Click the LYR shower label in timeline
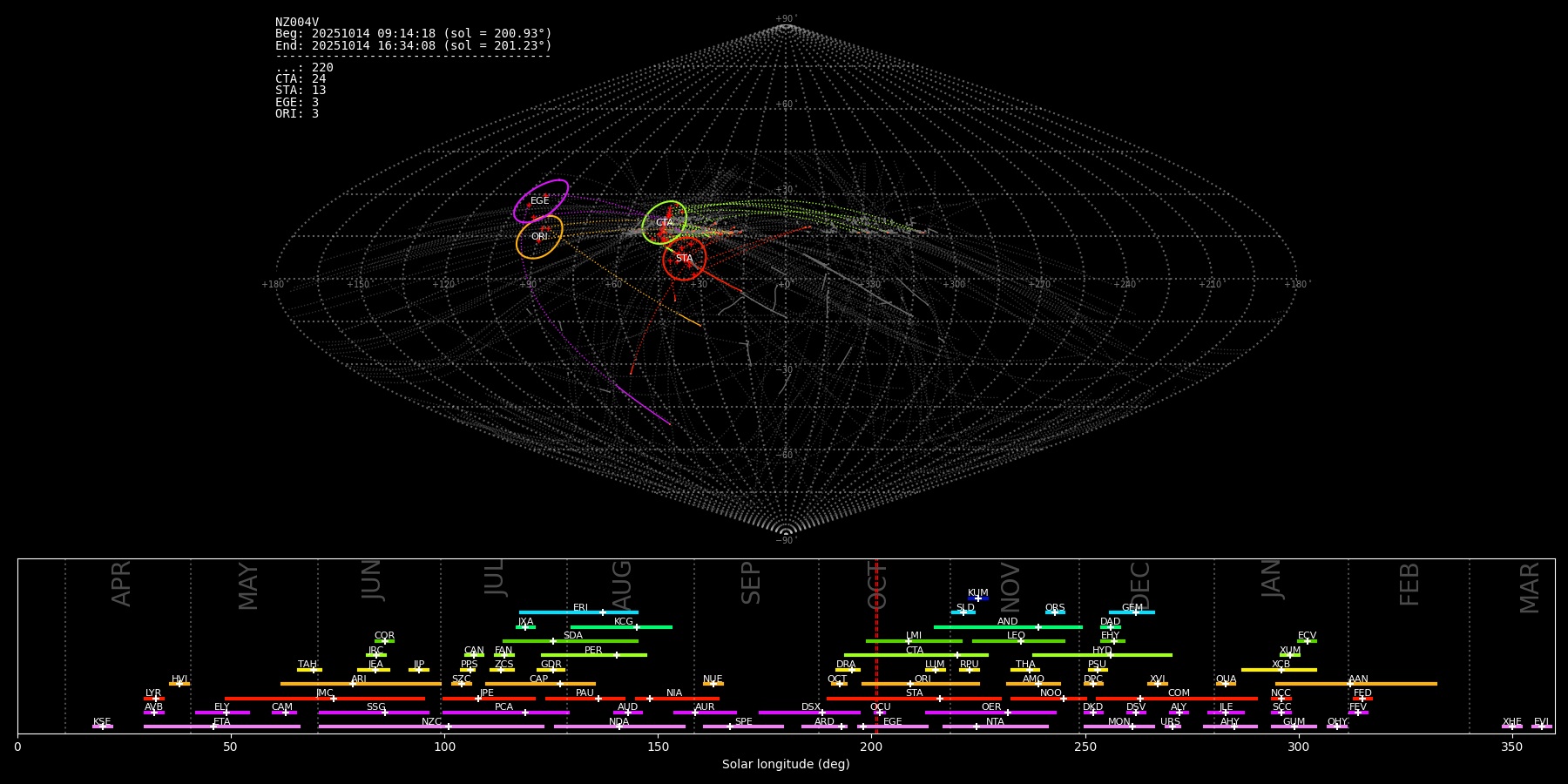Screen dimensions: 1568x784 (153, 693)
